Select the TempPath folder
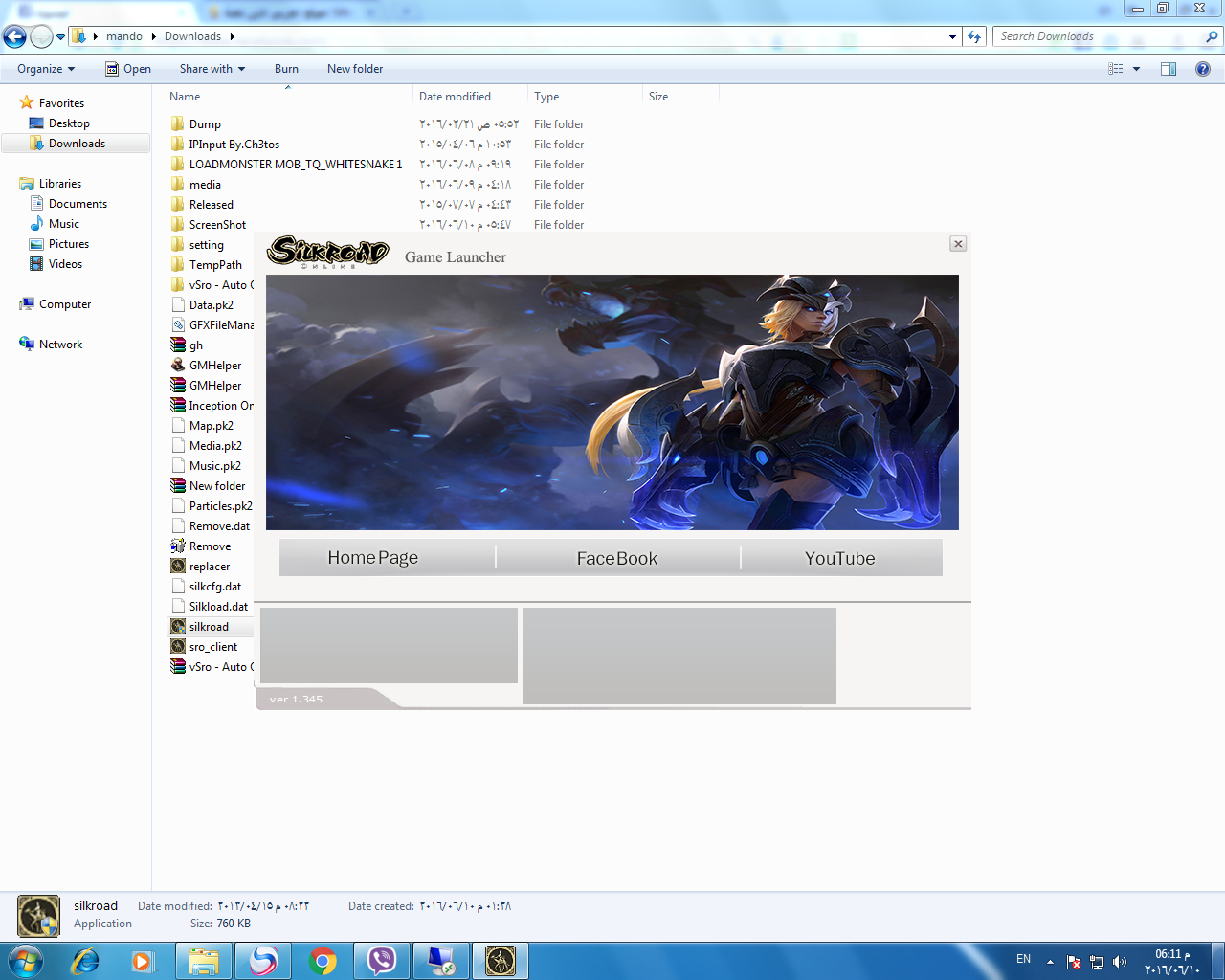The image size is (1225, 980). pyautogui.click(x=215, y=265)
